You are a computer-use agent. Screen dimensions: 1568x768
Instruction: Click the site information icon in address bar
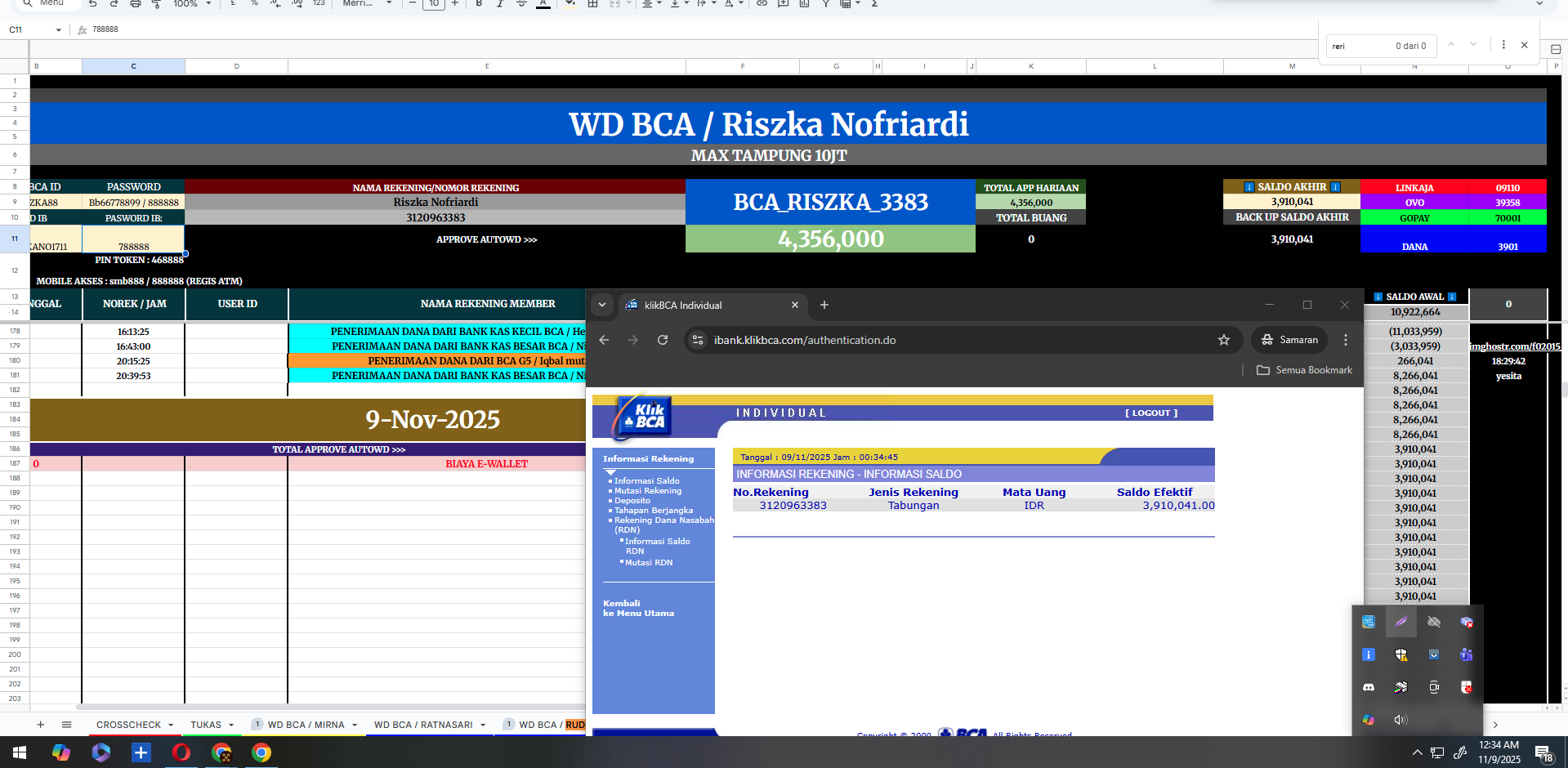tap(698, 340)
